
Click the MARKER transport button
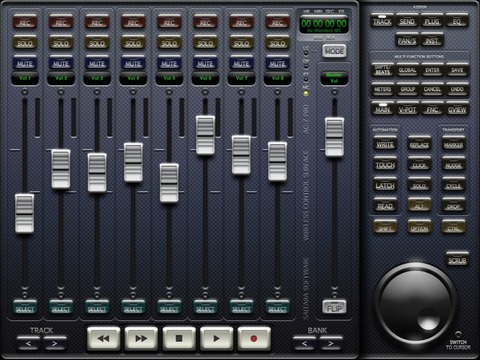[x=453, y=144]
